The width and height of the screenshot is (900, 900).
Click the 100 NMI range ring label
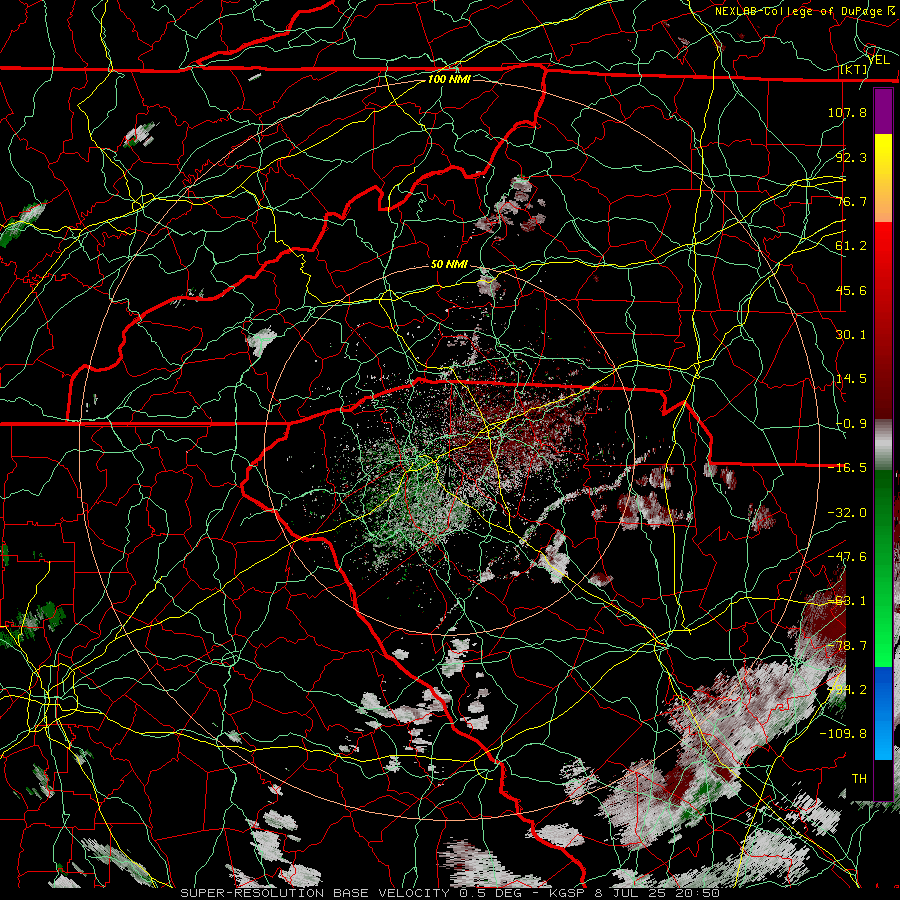click(449, 79)
